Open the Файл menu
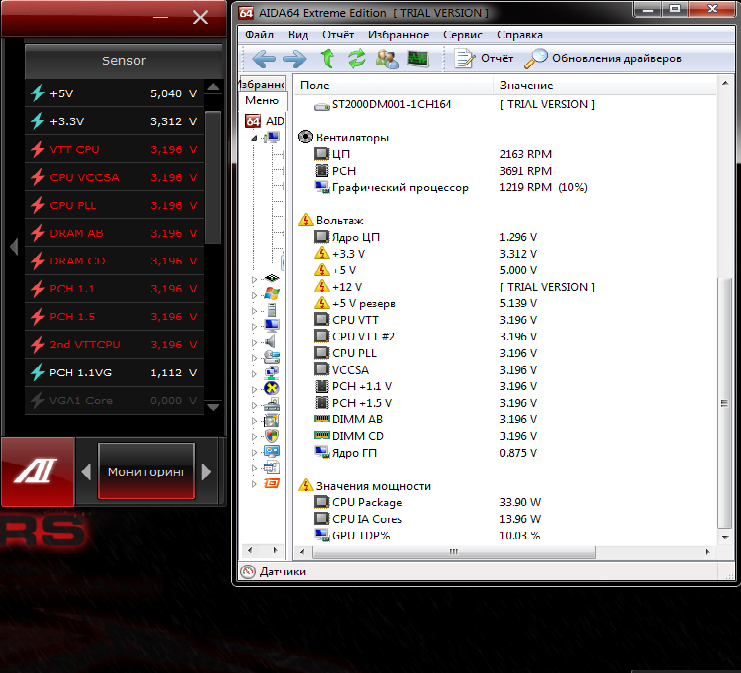This screenshot has width=741, height=673. 259,35
